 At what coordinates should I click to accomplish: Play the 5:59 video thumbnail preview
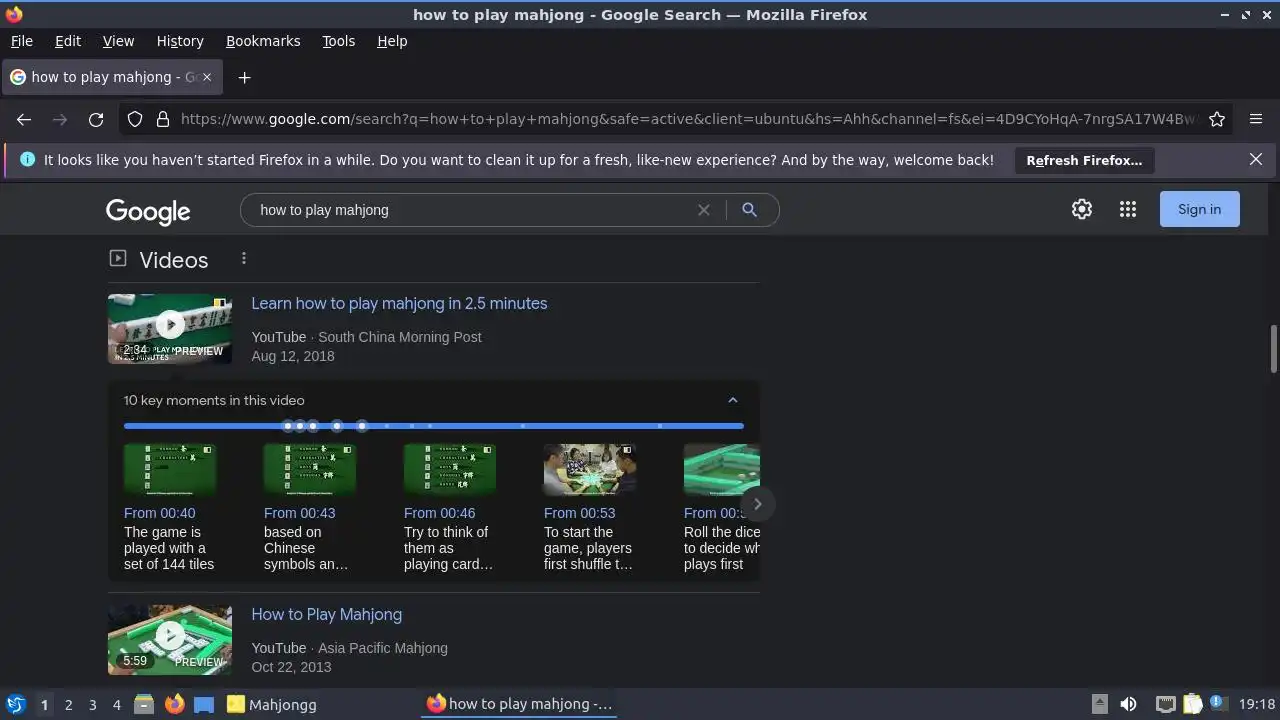pos(170,640)
